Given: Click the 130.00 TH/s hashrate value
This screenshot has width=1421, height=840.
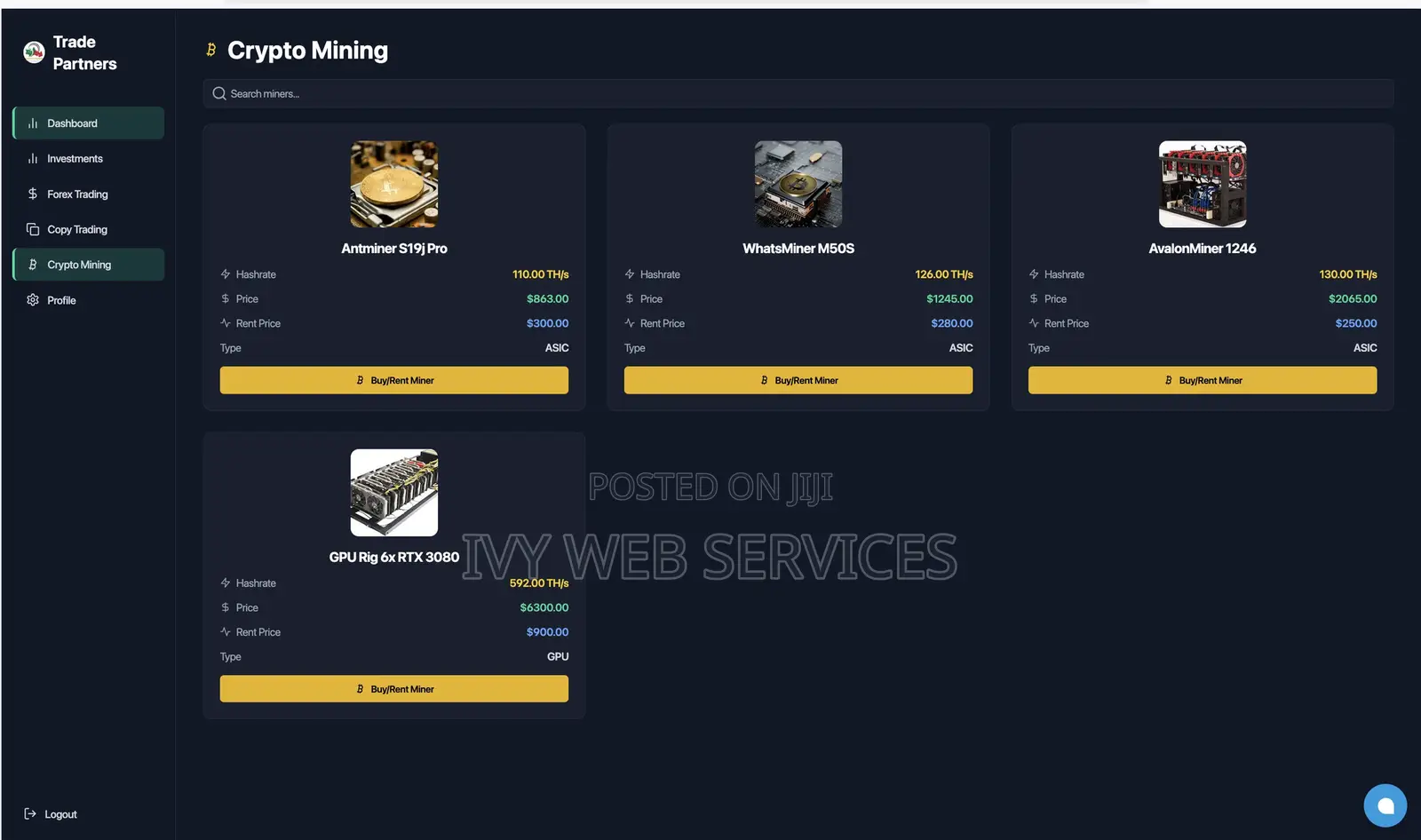Looking at the screenshot, I should (x=1348, y=274).
